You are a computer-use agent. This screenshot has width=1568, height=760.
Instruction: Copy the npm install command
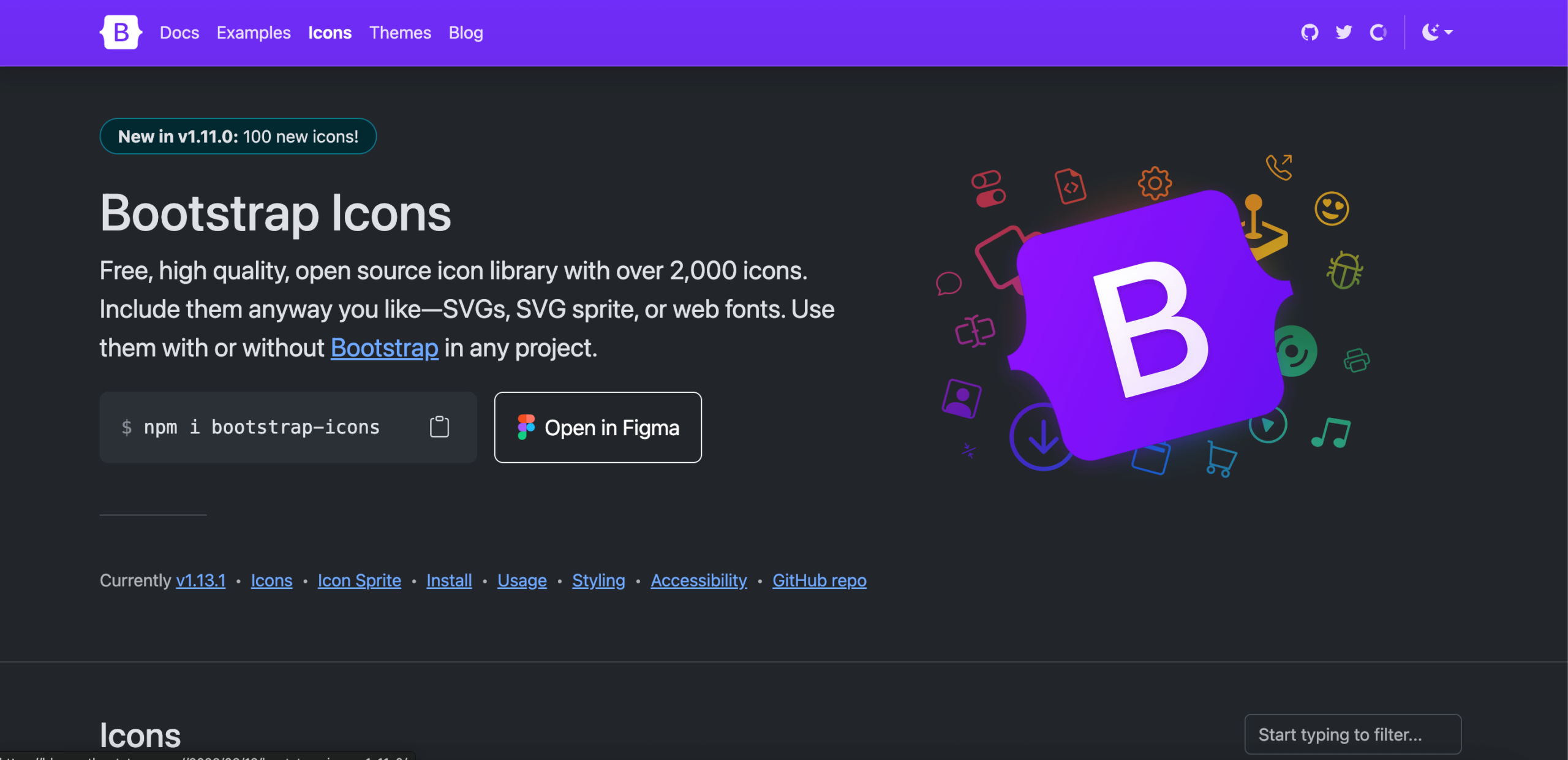pos(439,427)
